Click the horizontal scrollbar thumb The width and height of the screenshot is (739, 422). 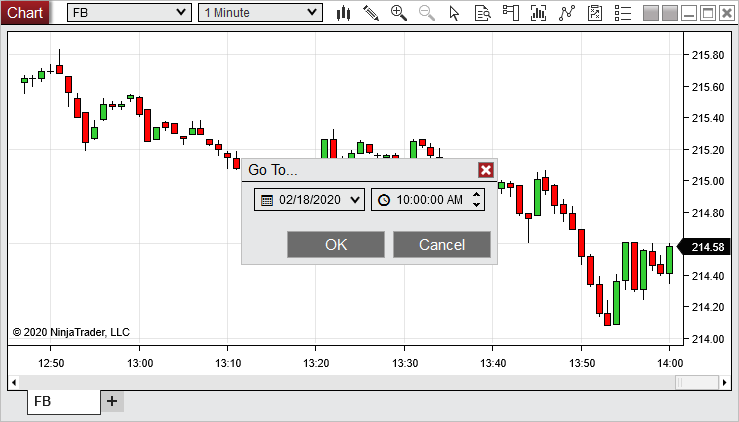click(x=695, y=382)
